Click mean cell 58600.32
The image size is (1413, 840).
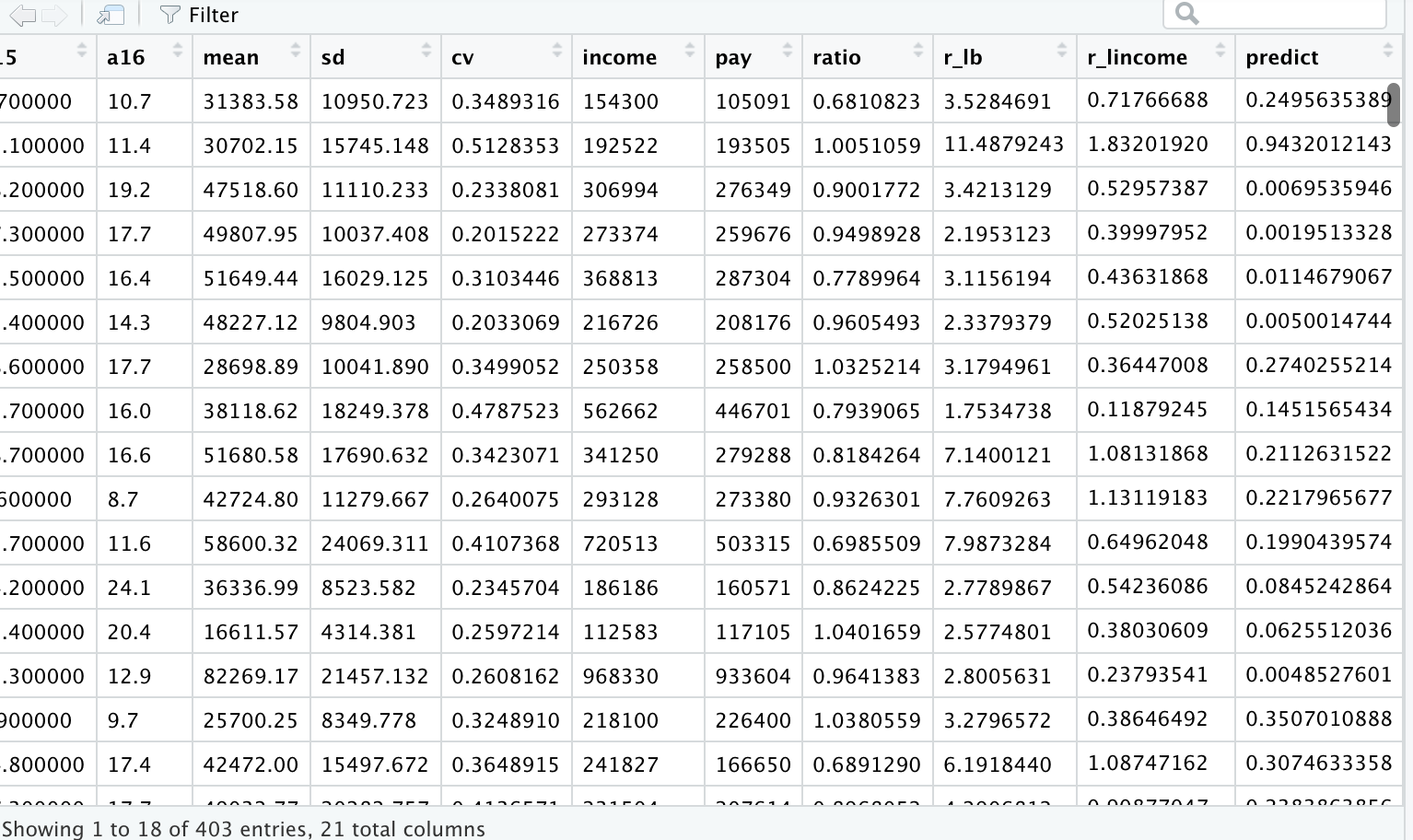coord(251,543)
